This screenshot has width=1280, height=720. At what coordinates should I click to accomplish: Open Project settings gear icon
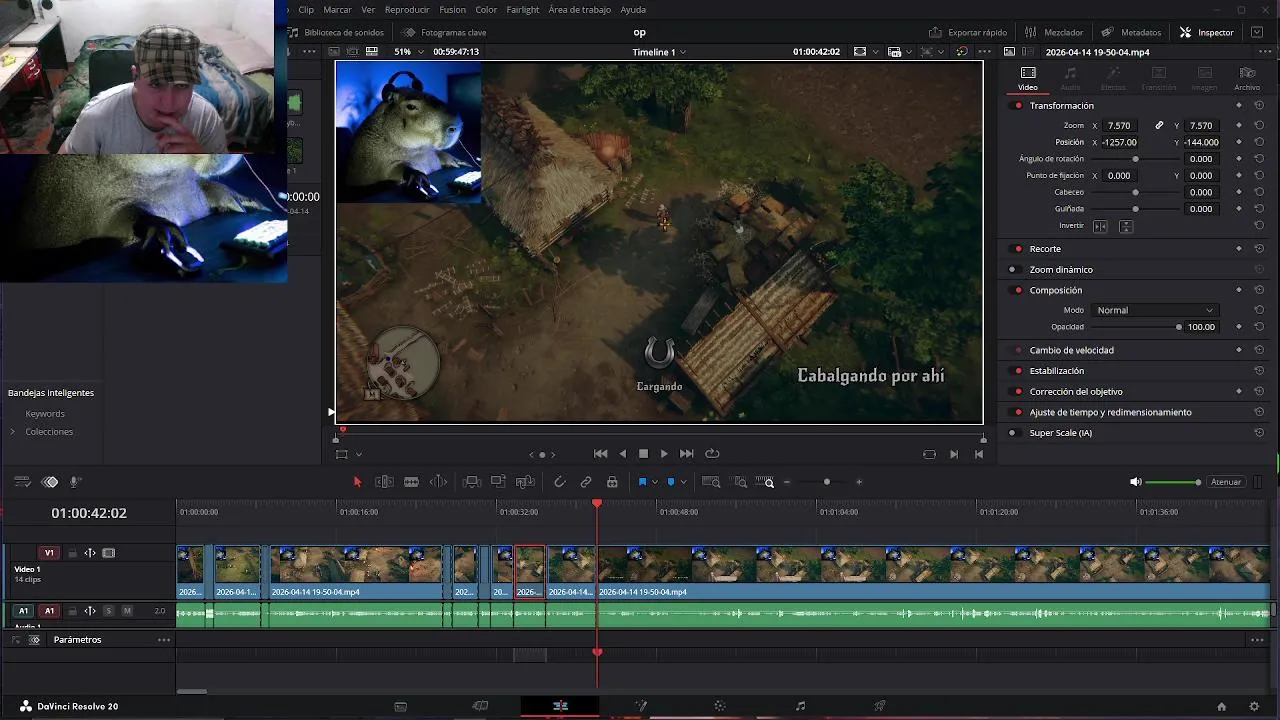point(1254,706)
